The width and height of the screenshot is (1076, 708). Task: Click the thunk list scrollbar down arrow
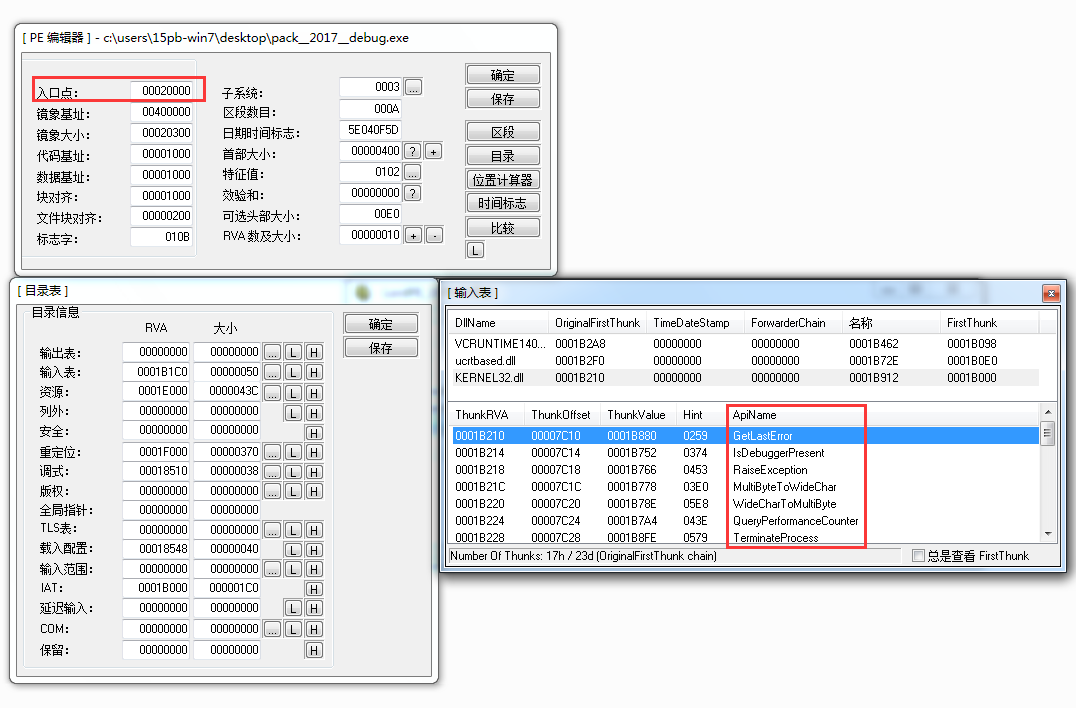pyautogui.click(x=1047, y=534)
